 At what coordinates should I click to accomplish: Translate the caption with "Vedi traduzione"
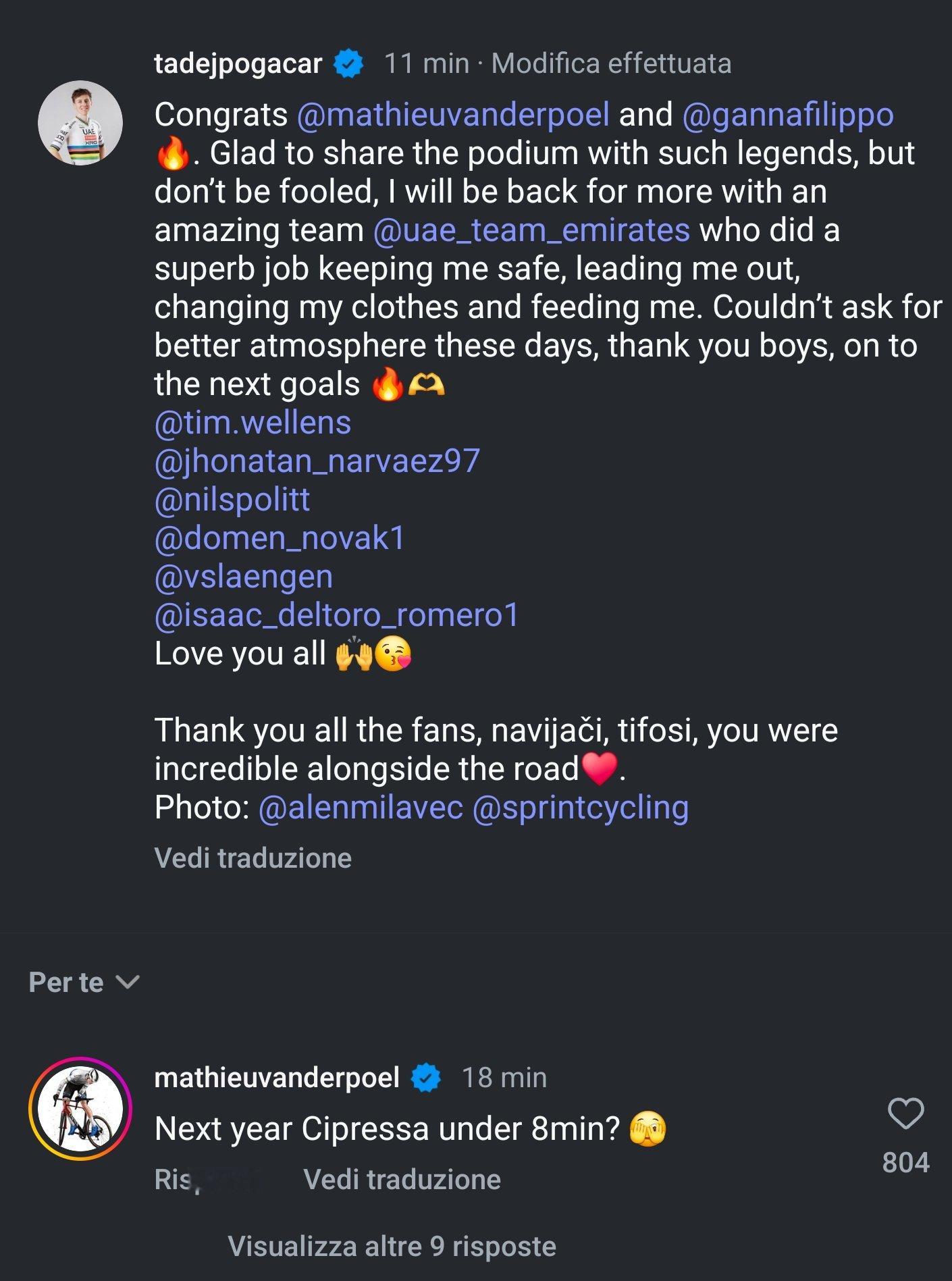click(253, 858)
